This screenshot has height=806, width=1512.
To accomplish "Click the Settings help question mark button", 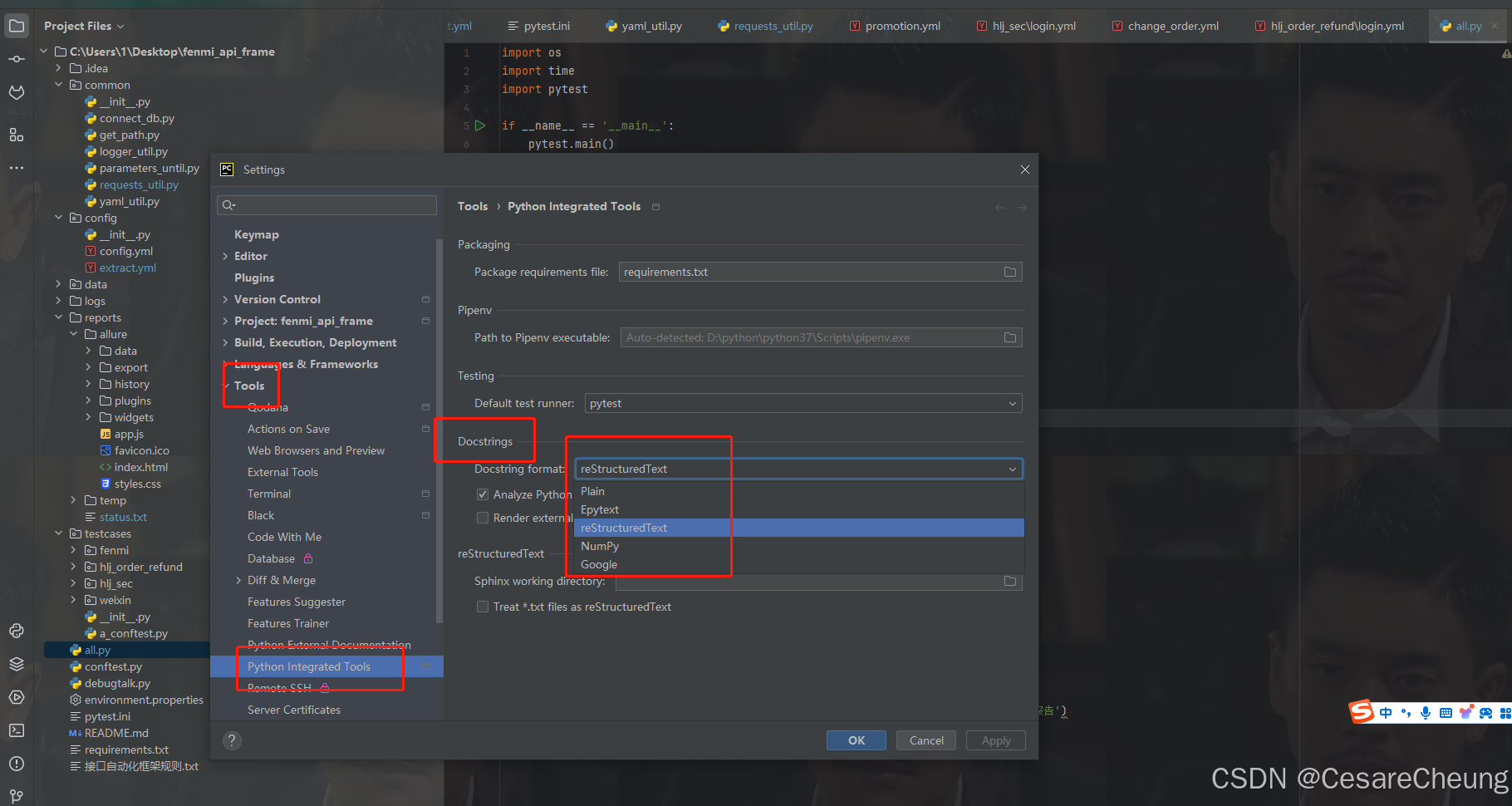I will pos(233,740).
